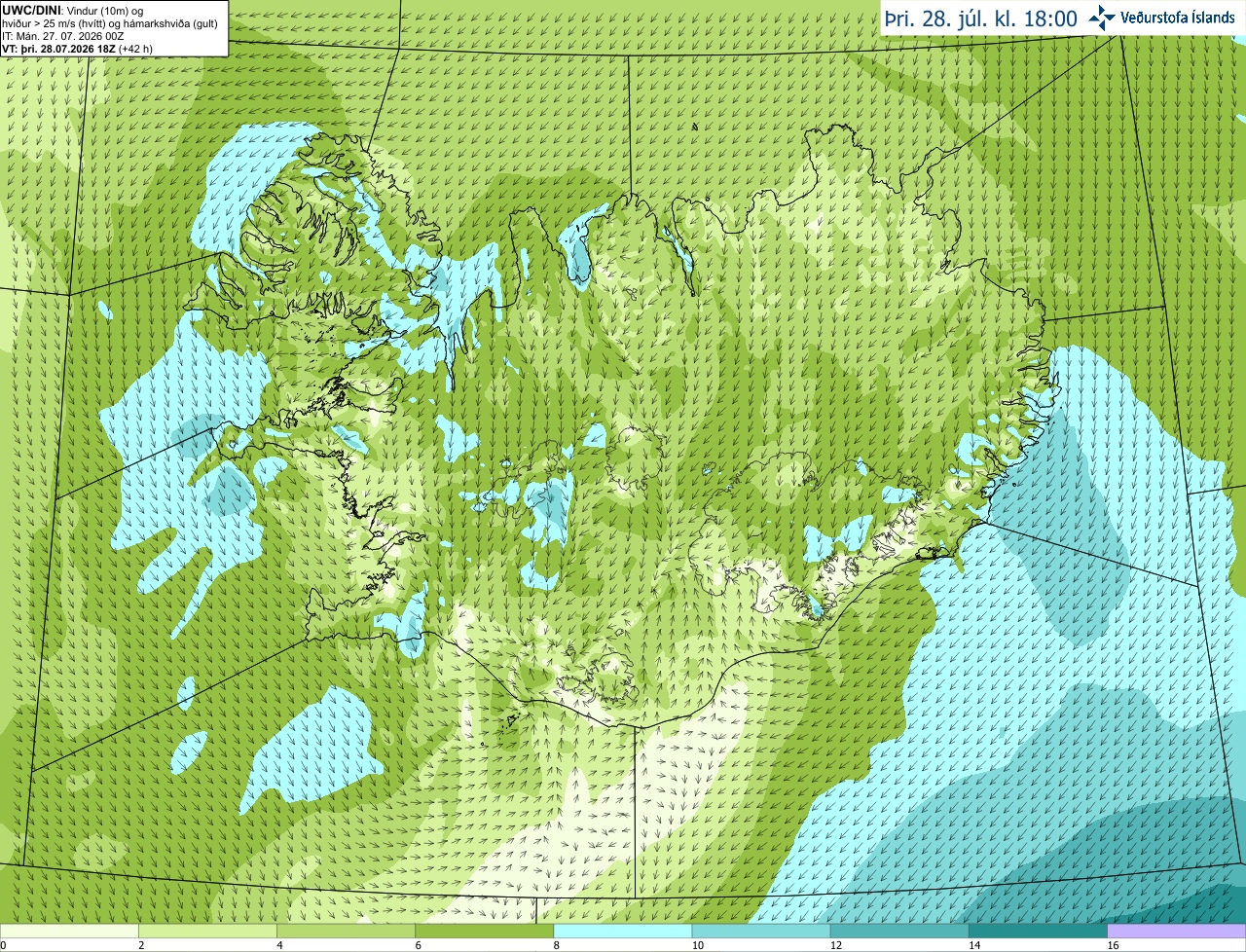
Task: Click the scale tick label 14
Action: tap(975, 945)
